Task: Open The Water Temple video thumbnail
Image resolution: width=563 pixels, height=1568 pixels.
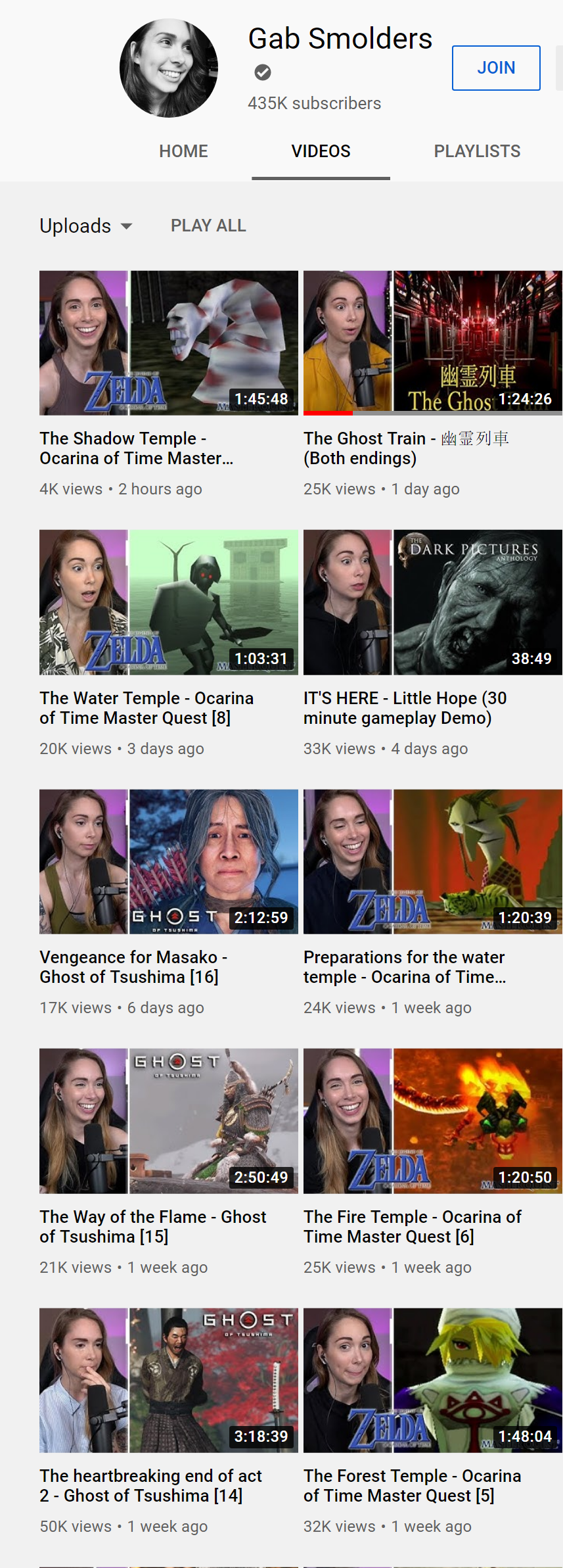Action: coord(169,602)
